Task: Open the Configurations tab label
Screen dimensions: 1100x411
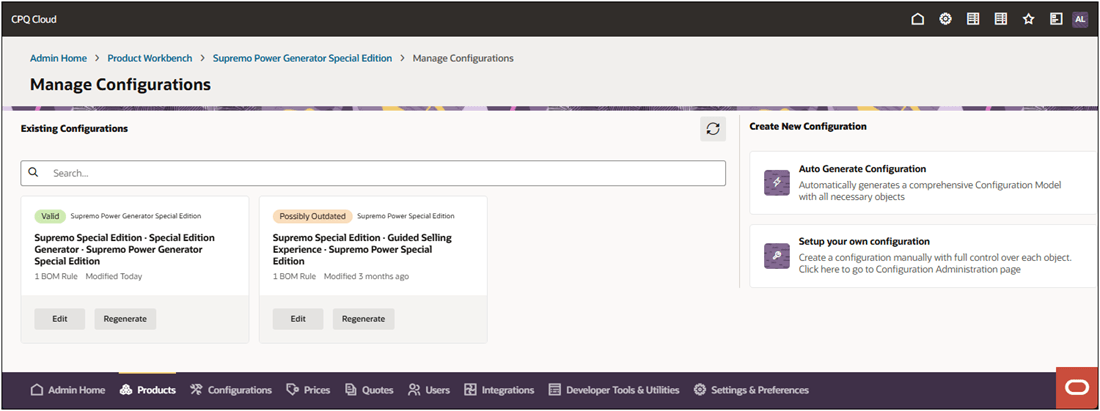Action: [x=240, y=390]
